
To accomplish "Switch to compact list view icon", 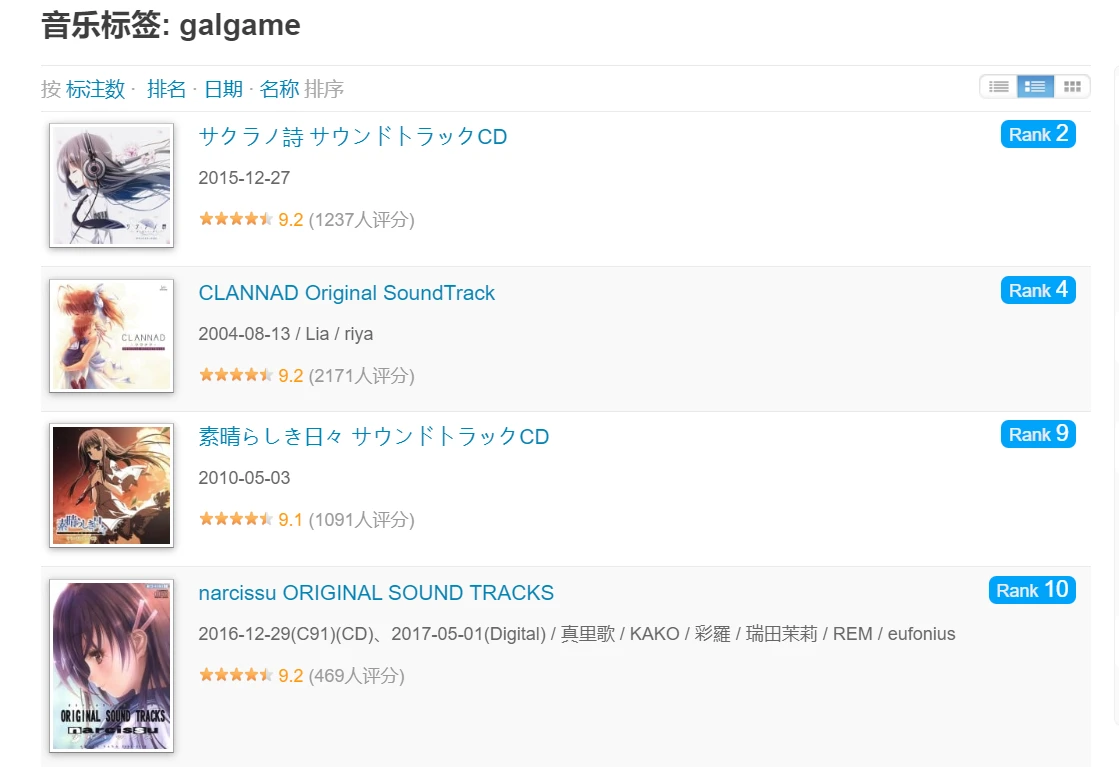I will click(x=998, y=87).
